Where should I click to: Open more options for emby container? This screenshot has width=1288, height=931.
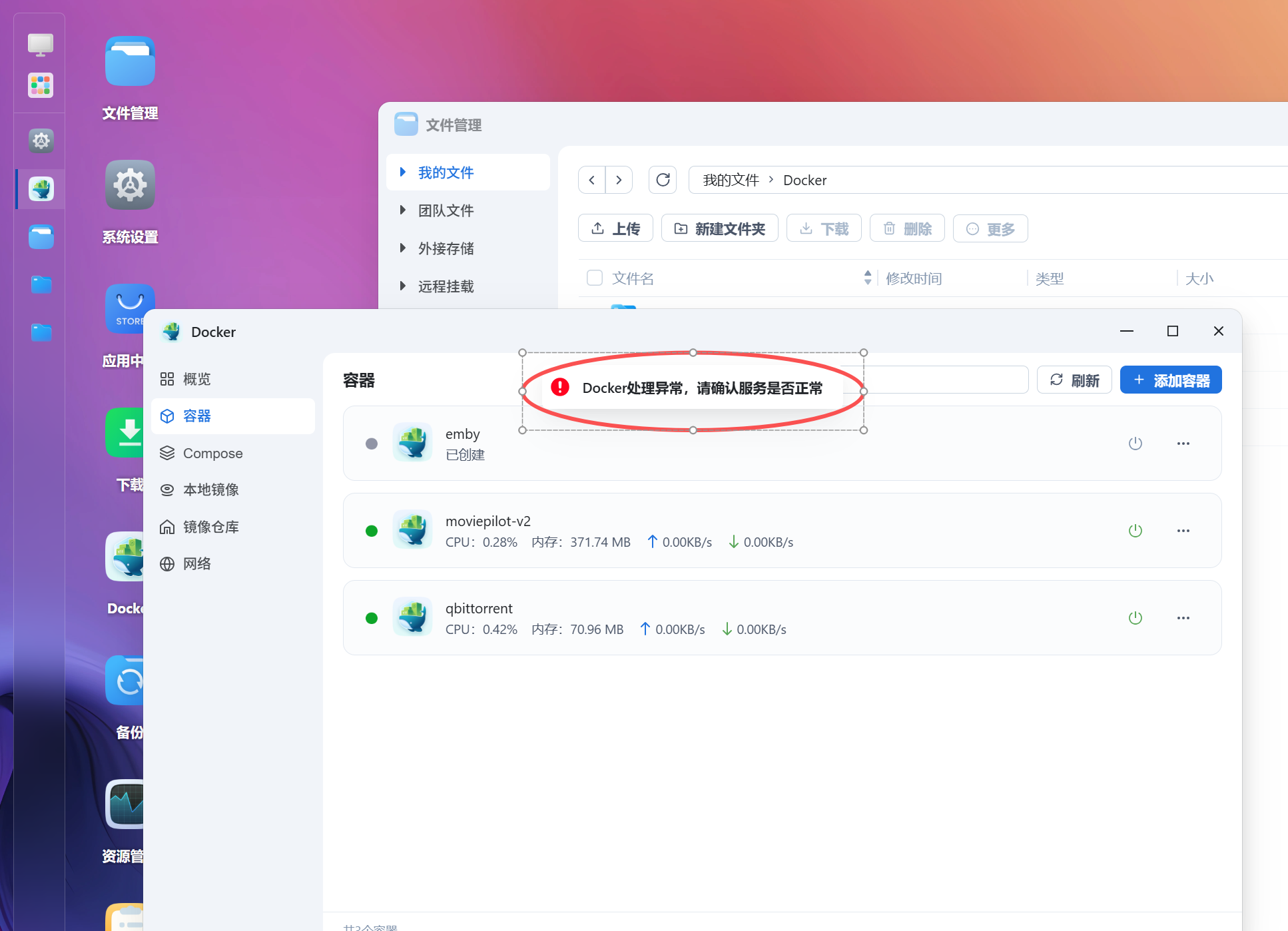tap(1183, 444)
